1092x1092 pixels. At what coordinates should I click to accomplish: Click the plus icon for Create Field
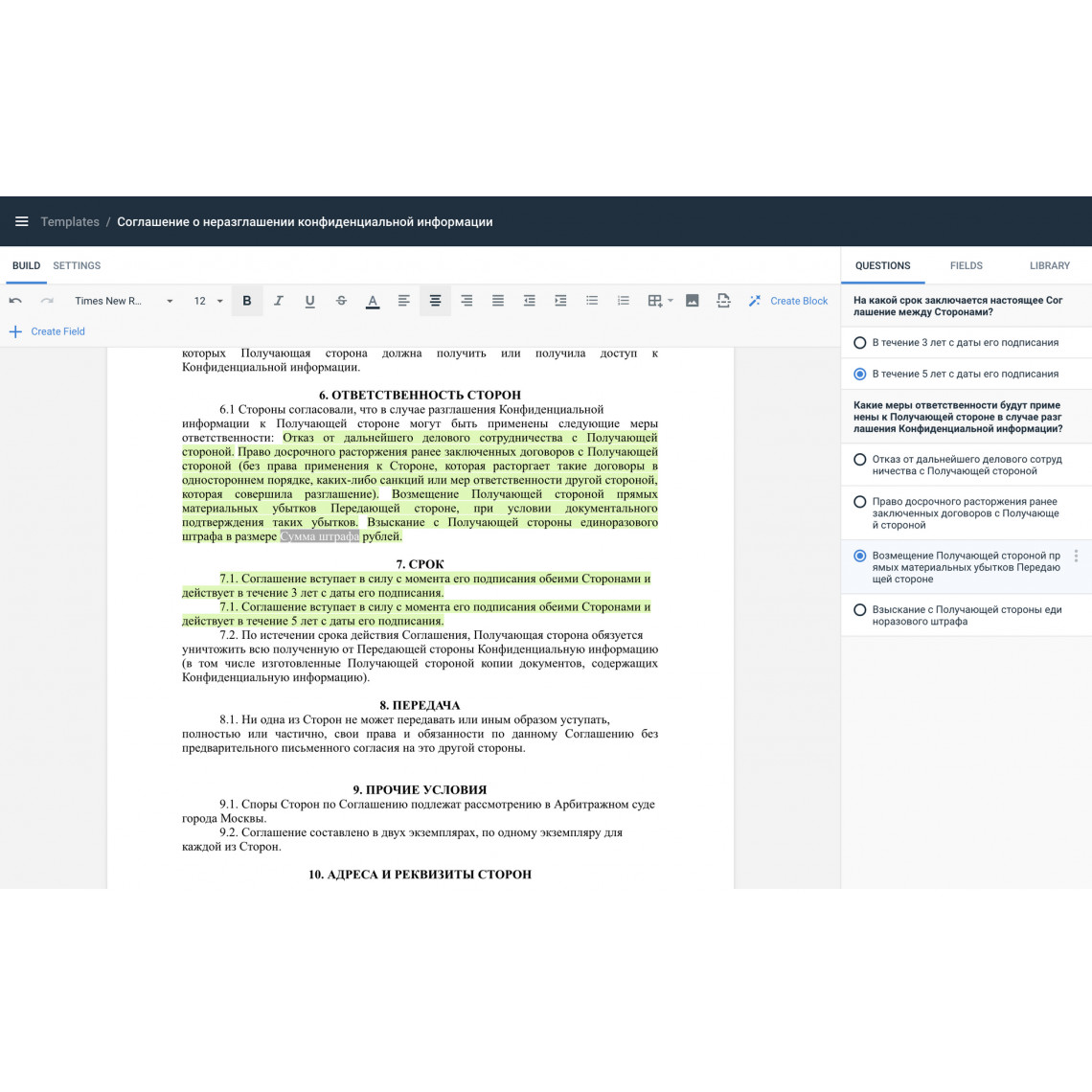pyautogui.click(x=15, y=331)
